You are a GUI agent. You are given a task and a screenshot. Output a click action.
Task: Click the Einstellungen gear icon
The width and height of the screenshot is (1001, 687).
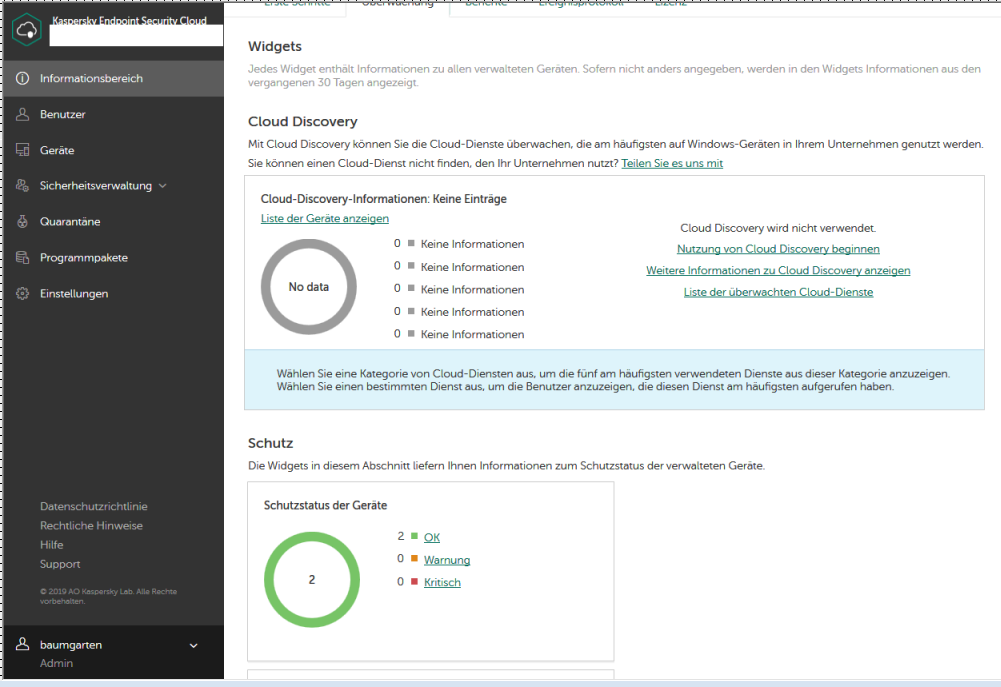click(22, 294)
